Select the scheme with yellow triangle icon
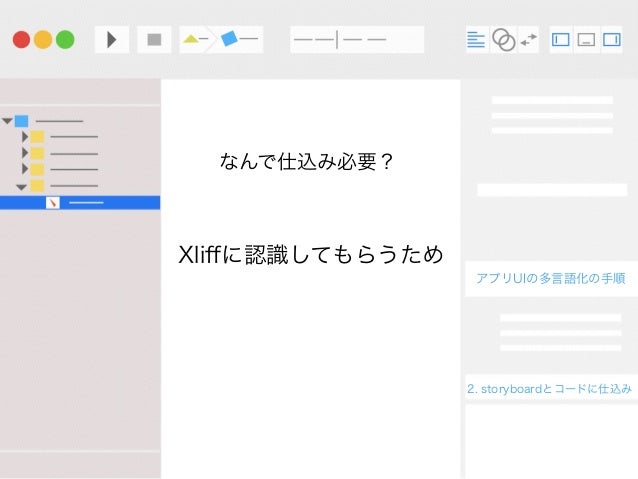Image resolution: width=638 pixels, height=479 pixels. (195, 39)
